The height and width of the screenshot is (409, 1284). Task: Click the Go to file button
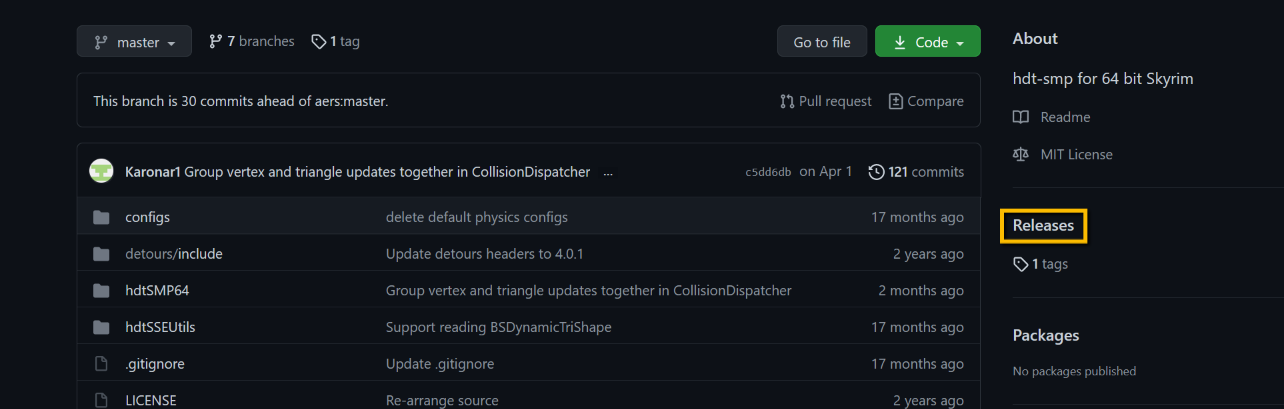pyautogui.click(x=822, y=42)
